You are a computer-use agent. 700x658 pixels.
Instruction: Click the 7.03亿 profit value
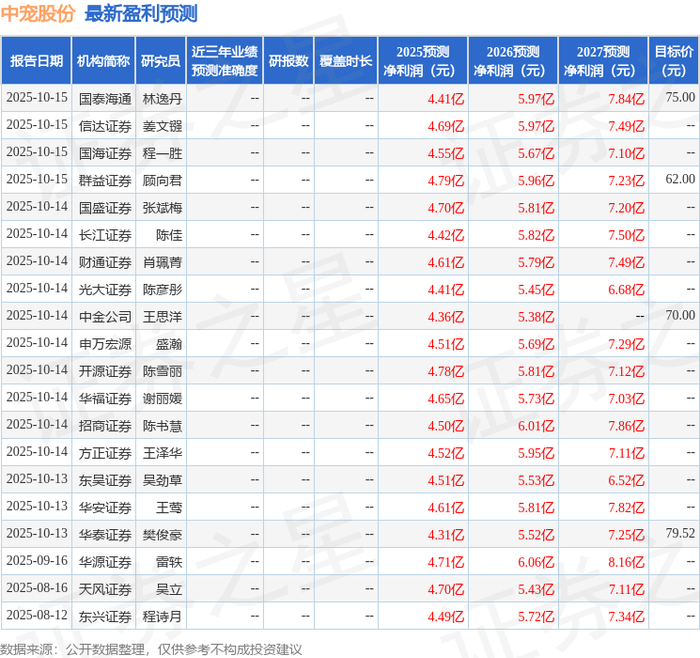[626, 398]
